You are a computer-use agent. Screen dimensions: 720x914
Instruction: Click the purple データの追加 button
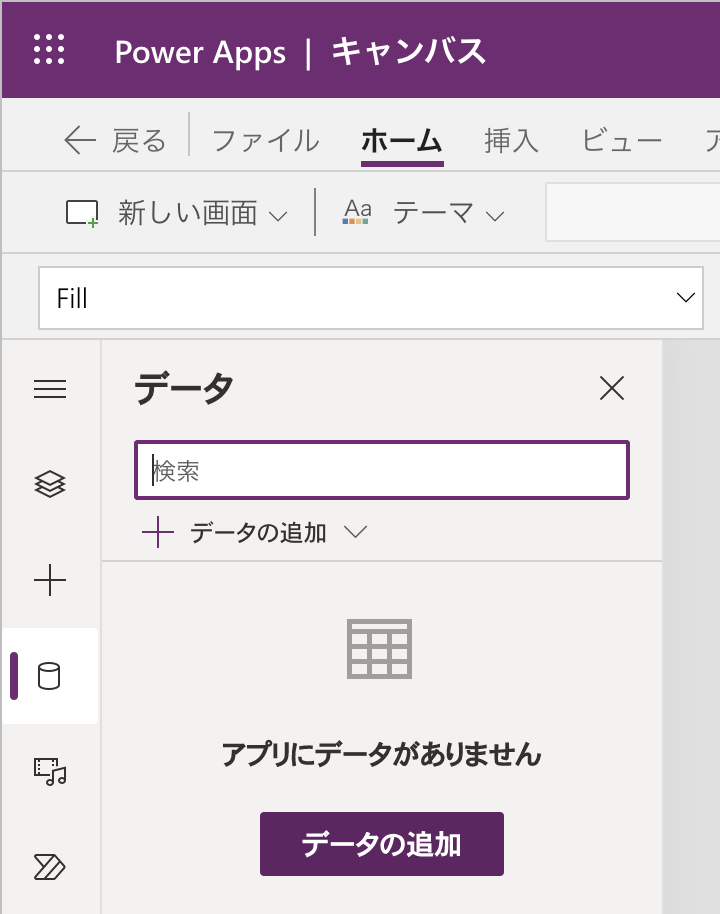point(381,844)
